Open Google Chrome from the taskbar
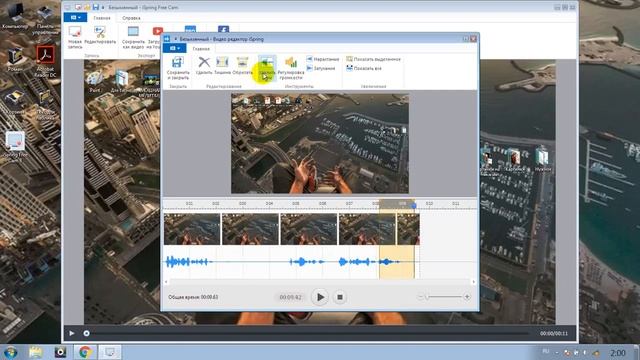 (x=85, y=352)
